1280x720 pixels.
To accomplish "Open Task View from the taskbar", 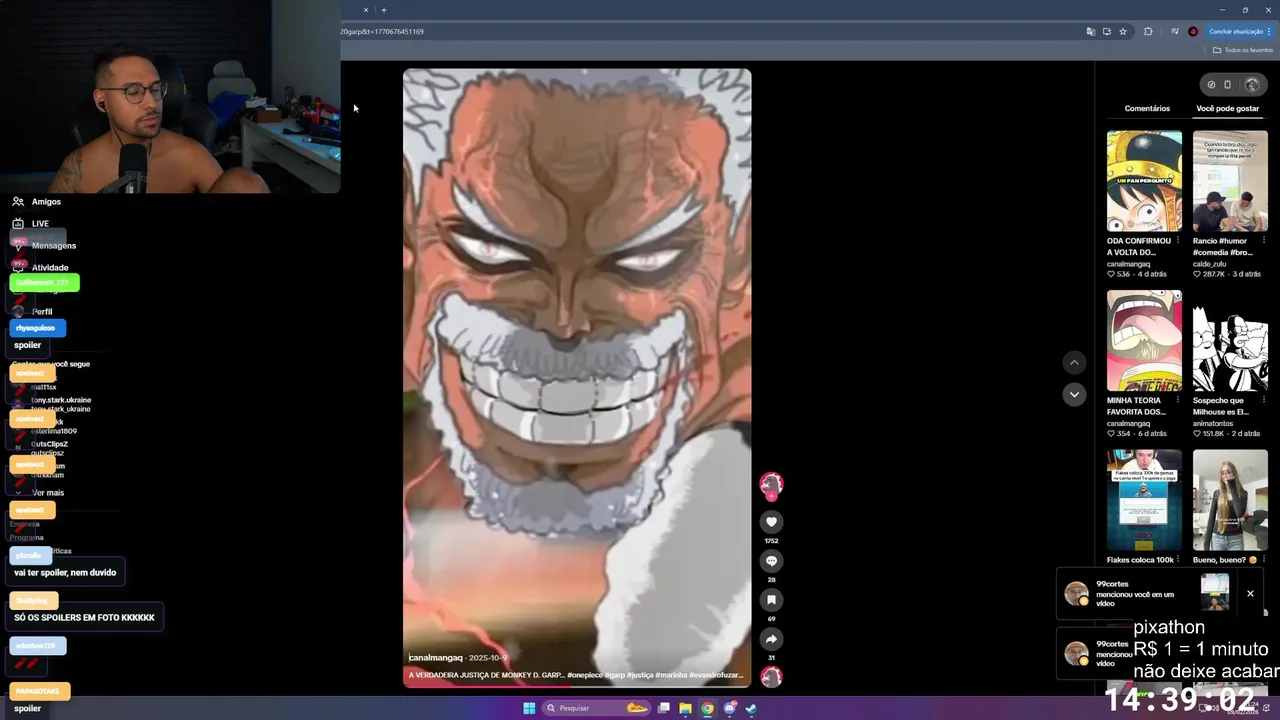I will [x=663, y=708].
